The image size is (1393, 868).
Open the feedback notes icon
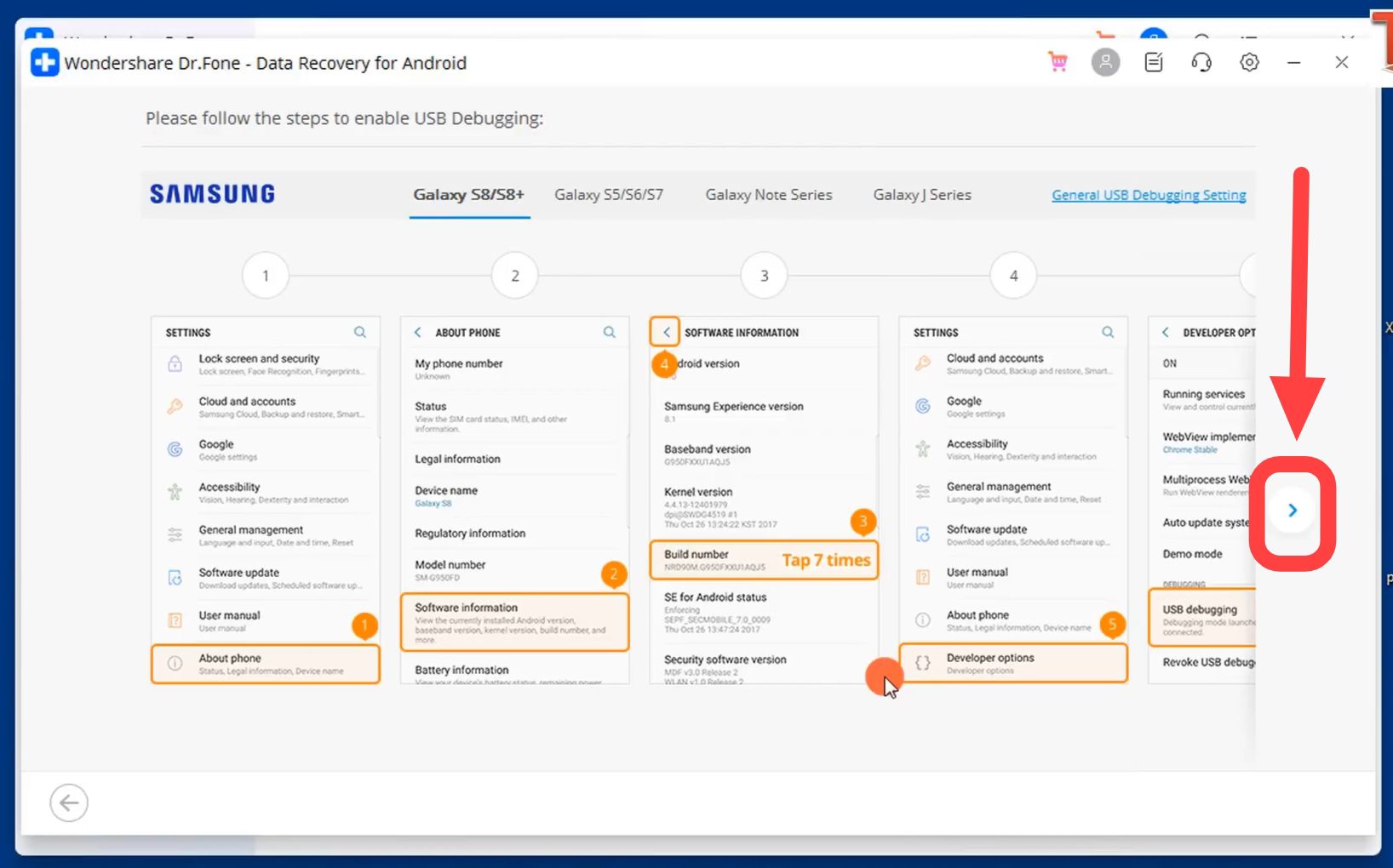[1154, 62]
